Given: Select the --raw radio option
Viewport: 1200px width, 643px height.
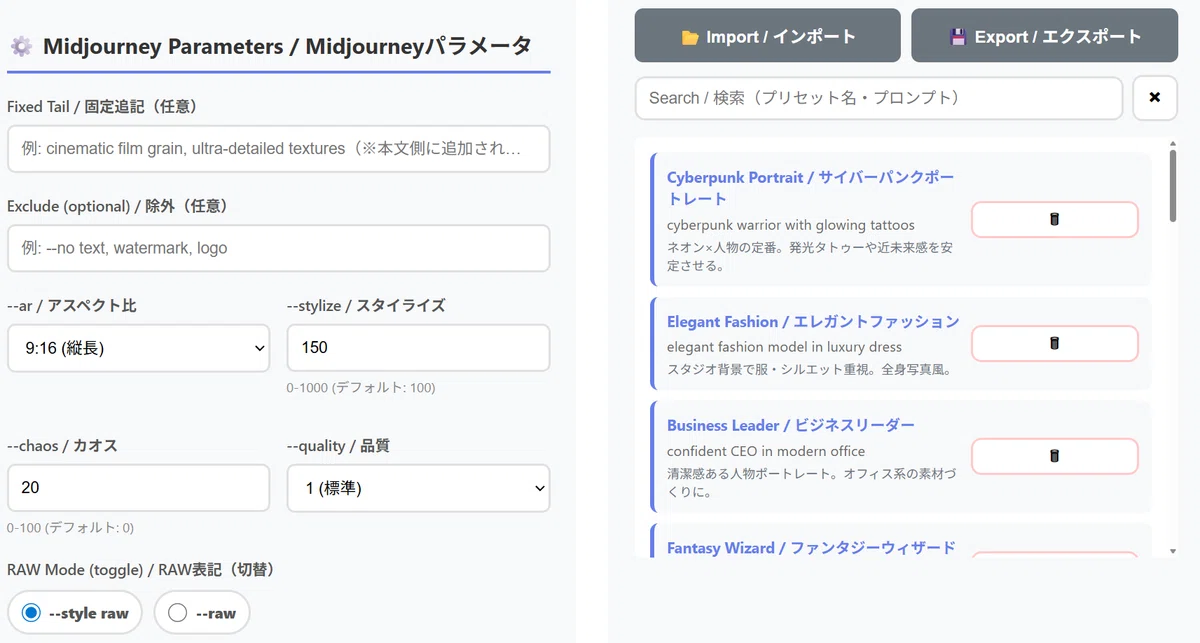Looking at the screenshot, I should coord(202,612).
